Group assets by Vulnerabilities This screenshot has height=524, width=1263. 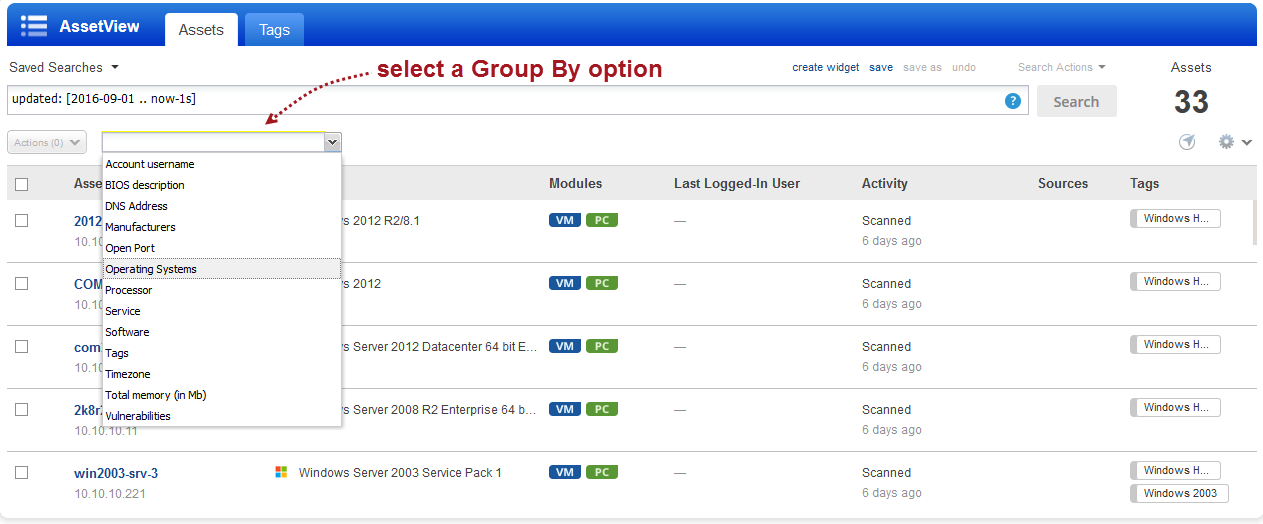point(222,416)
